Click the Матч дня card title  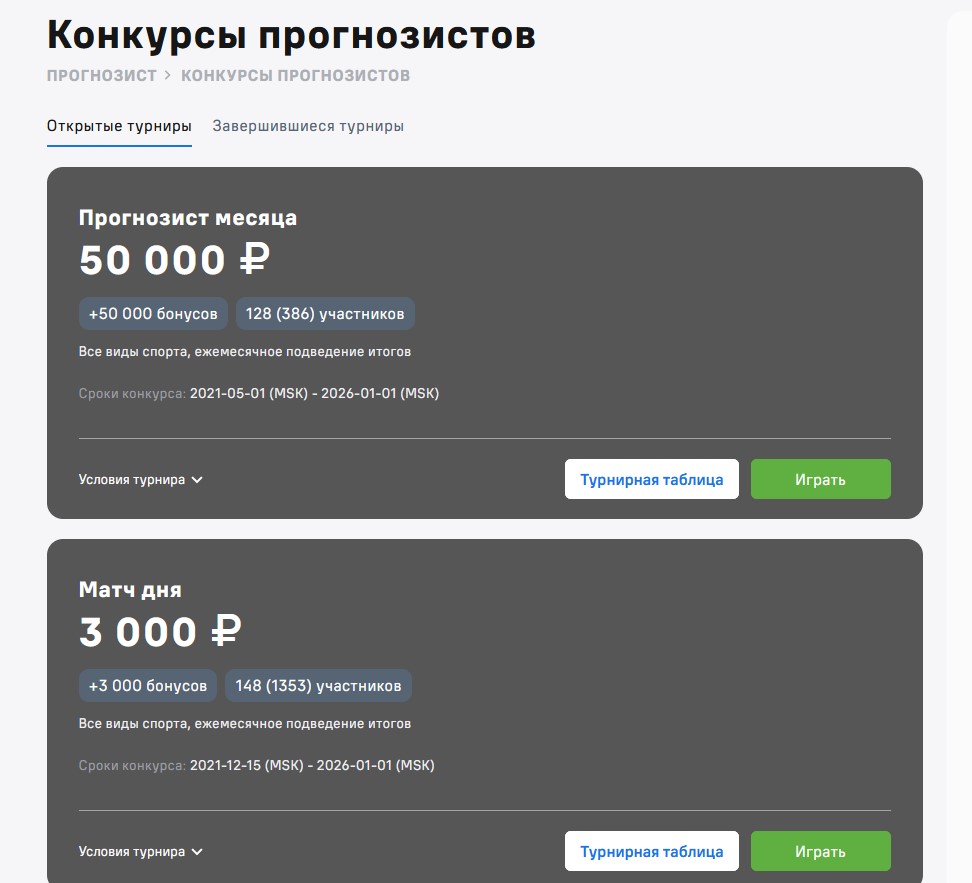(x=128, y=589)
